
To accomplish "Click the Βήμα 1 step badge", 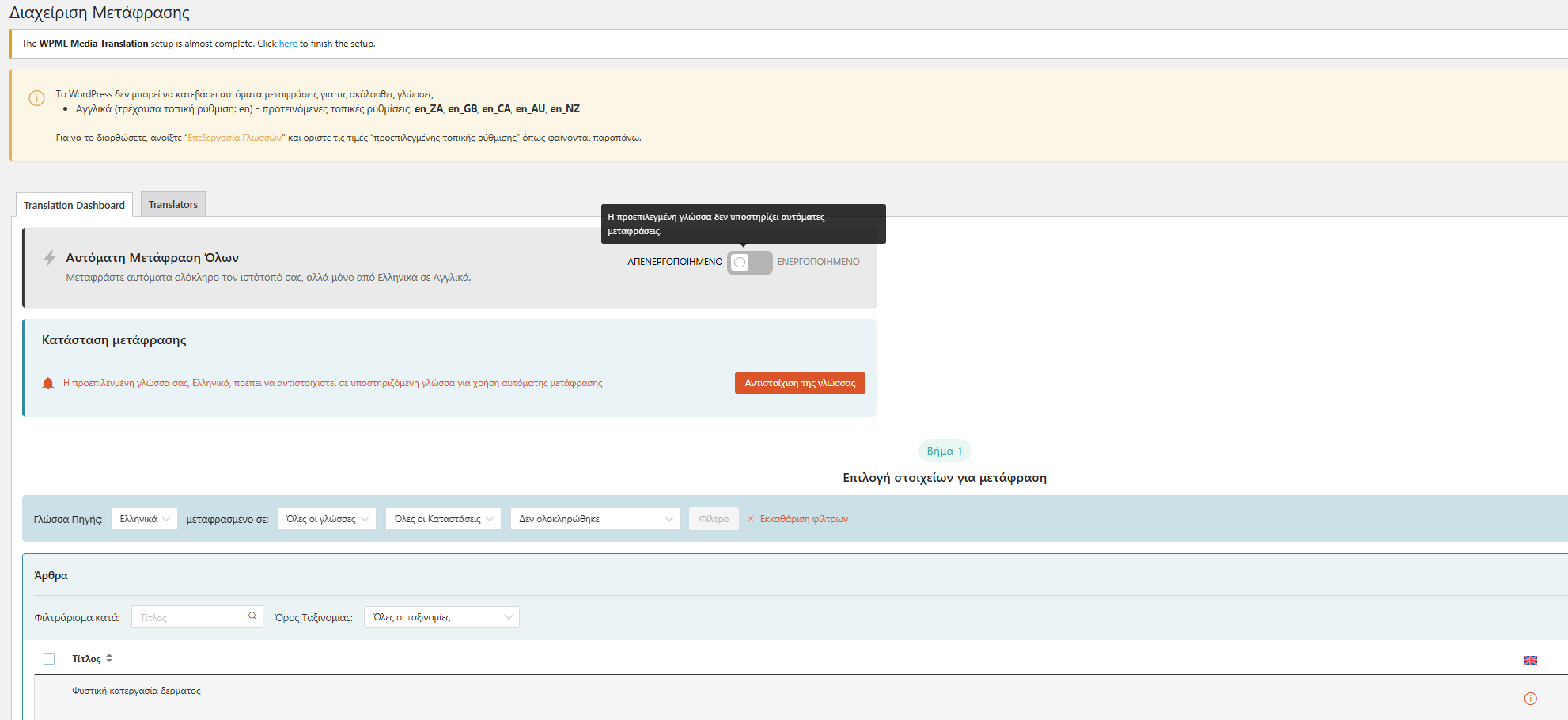I will click(945, 451).
